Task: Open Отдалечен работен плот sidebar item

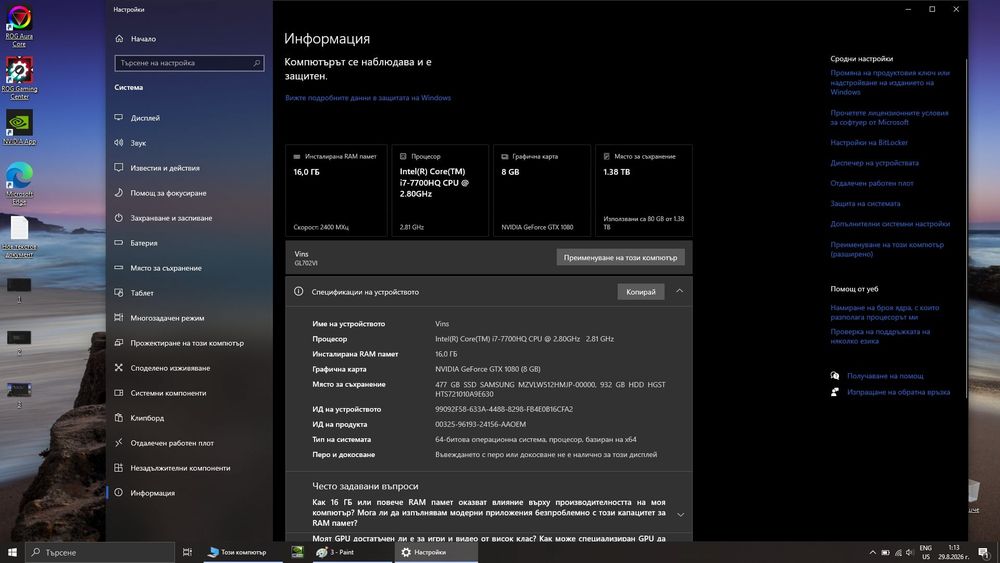Action: [x=189, y=442]
